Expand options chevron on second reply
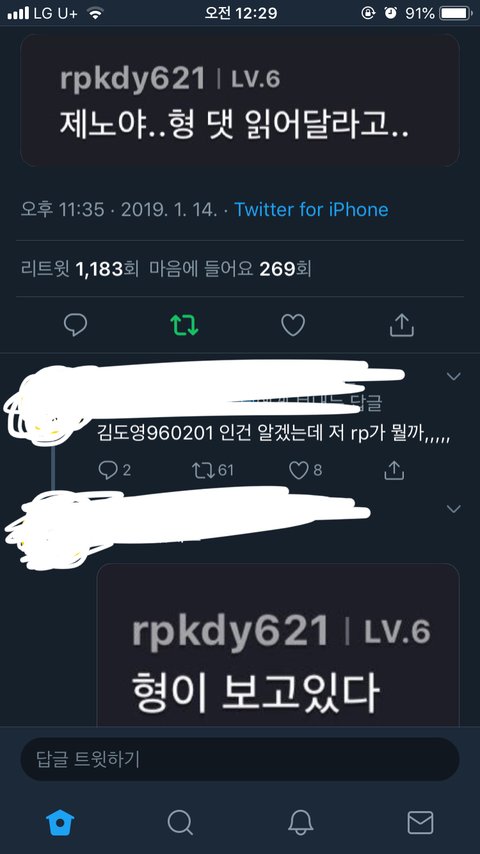480x854 pixels. click(x=453, y=509)
